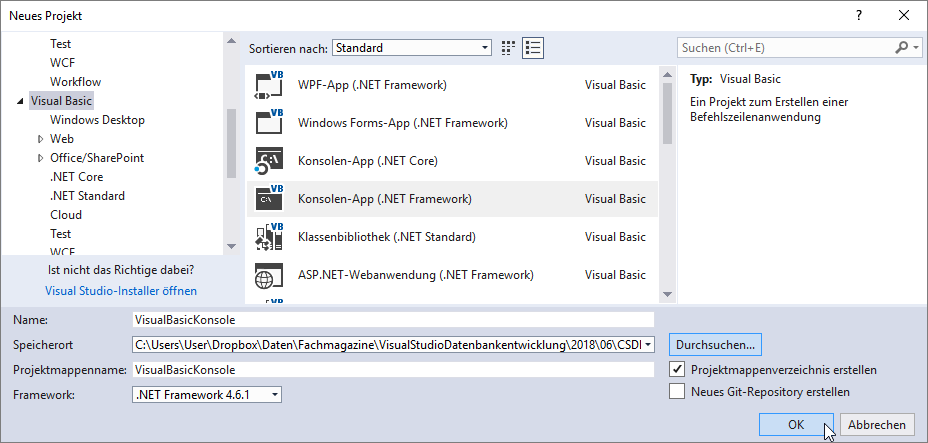The image size is (928, 443).
Task: Select Windows Desktop in the tree
Action: pyautogui.click(x=97, y=119)
